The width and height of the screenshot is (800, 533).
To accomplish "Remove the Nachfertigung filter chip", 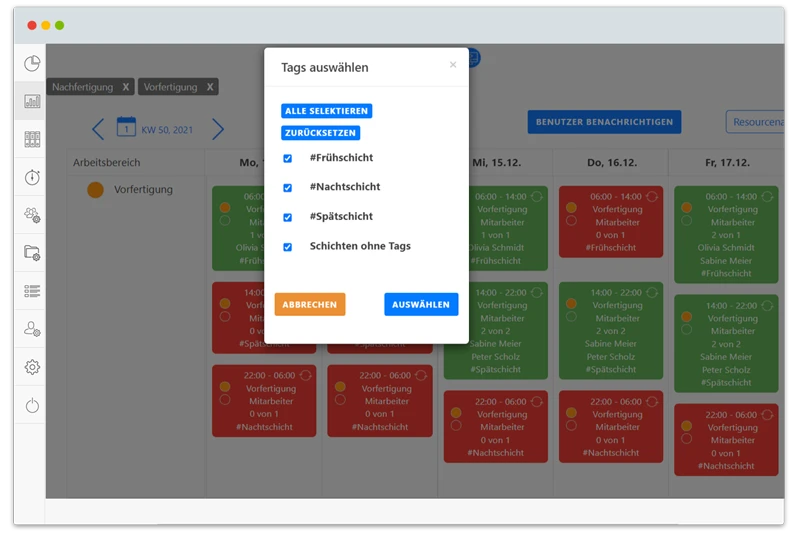I will (x=125, y=87).
